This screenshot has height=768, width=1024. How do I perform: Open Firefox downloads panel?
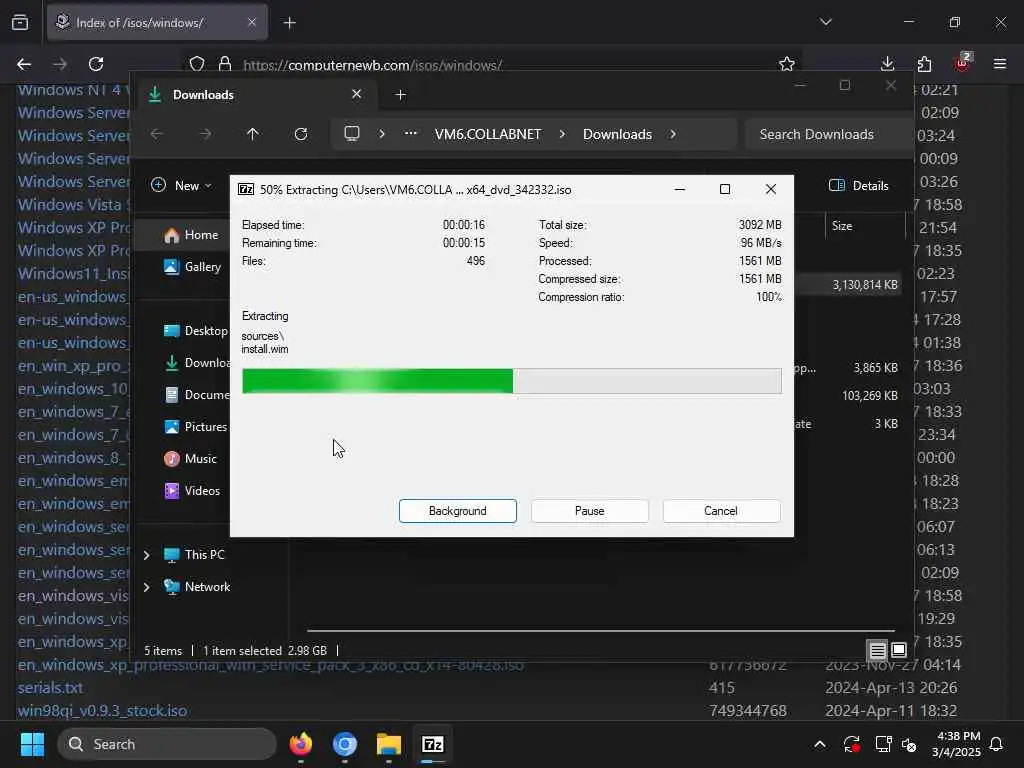click(x=887, y=64)
